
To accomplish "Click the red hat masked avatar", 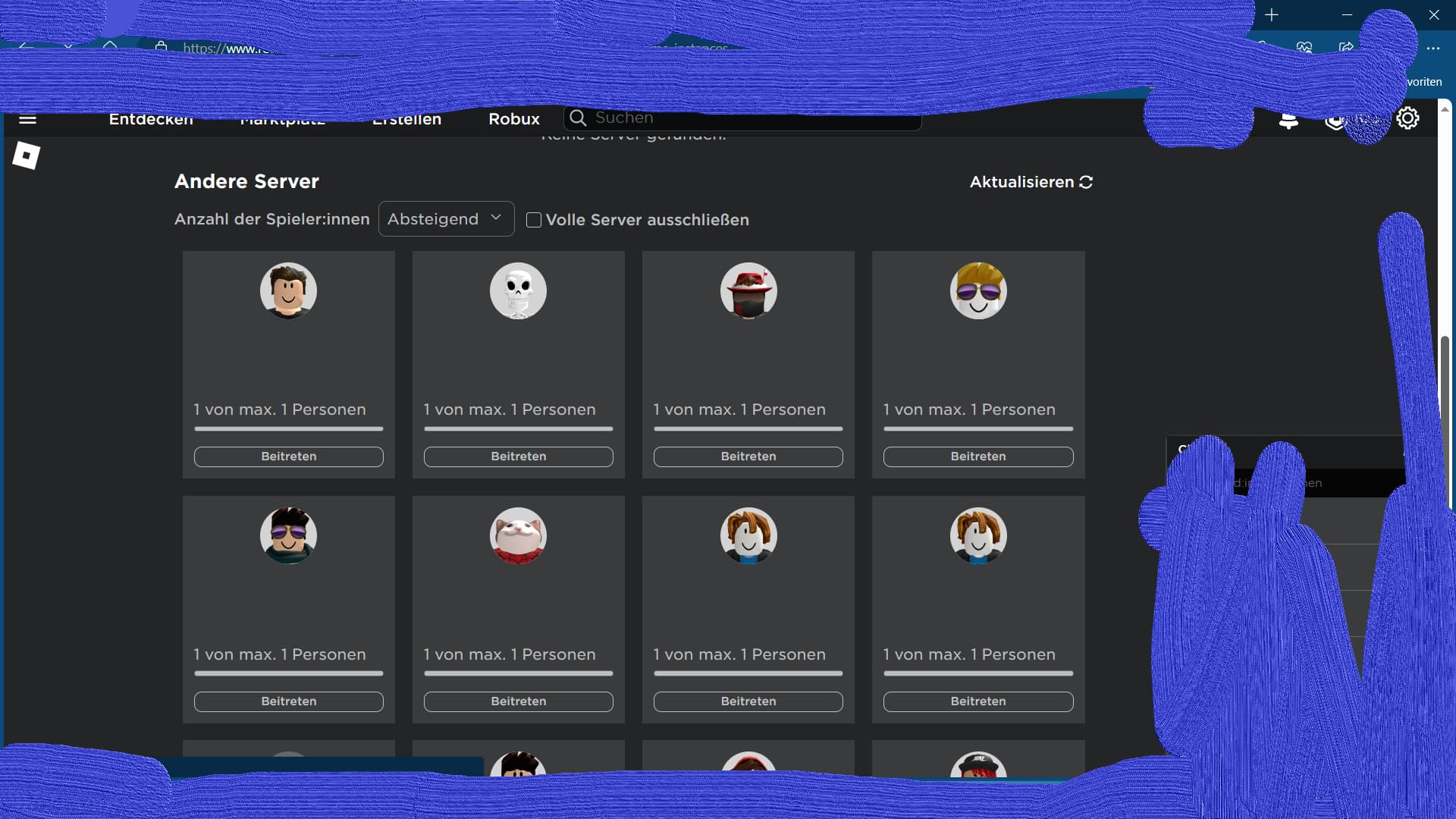I will point(748,291).
